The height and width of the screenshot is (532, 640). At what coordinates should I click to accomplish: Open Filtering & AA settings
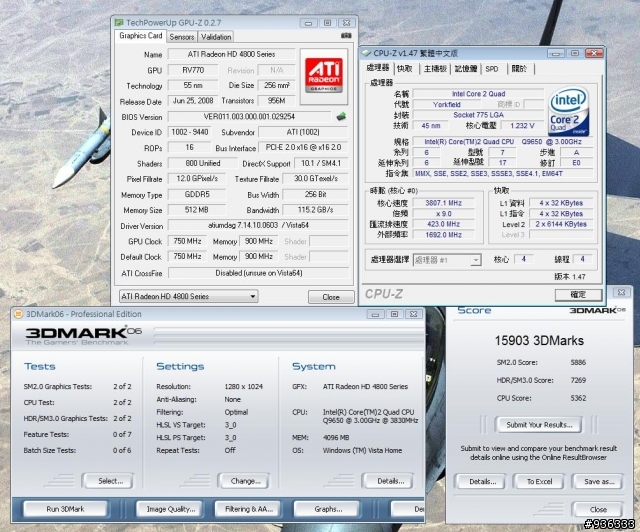tap(248, 509)
